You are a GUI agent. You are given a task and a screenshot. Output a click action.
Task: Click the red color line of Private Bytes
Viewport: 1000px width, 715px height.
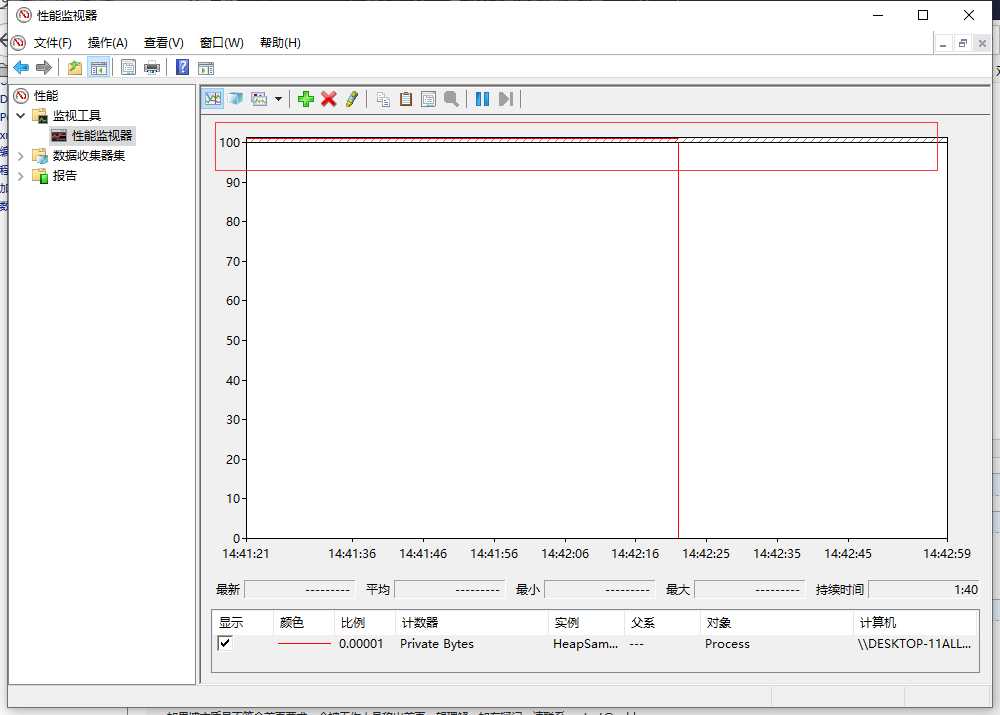click(x=304, y=644)
